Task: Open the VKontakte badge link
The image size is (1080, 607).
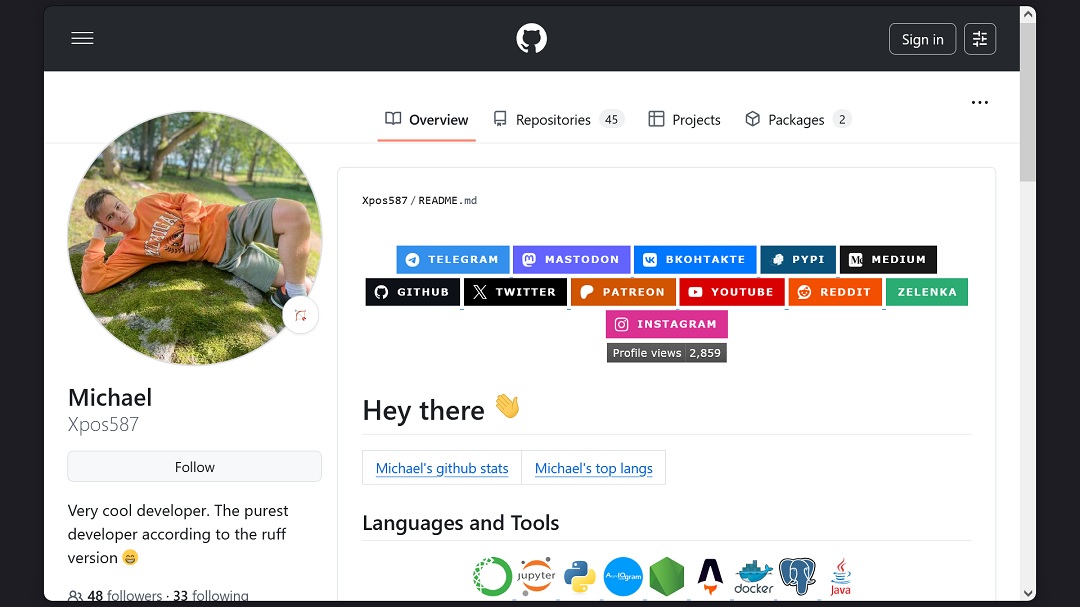Action: pos(695,260)
